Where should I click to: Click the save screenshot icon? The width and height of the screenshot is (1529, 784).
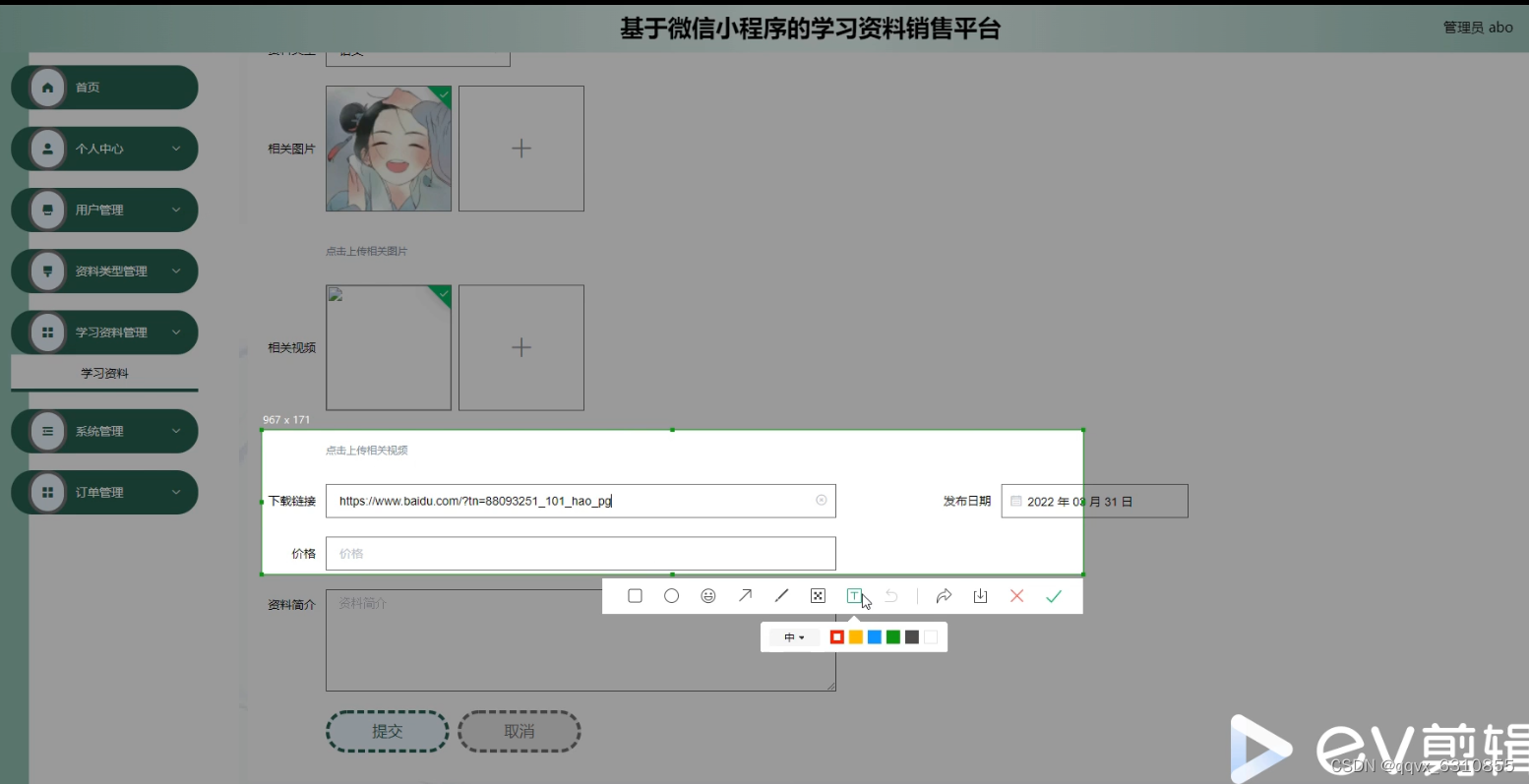click(x=979, y=595)
